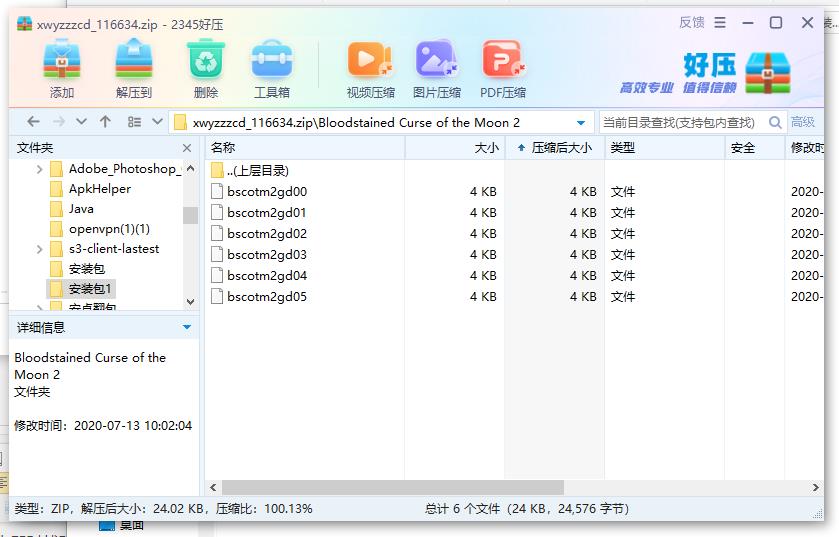839x537 pixels.
Task: Select file bscotm2gd02
Action: point(267,234)
